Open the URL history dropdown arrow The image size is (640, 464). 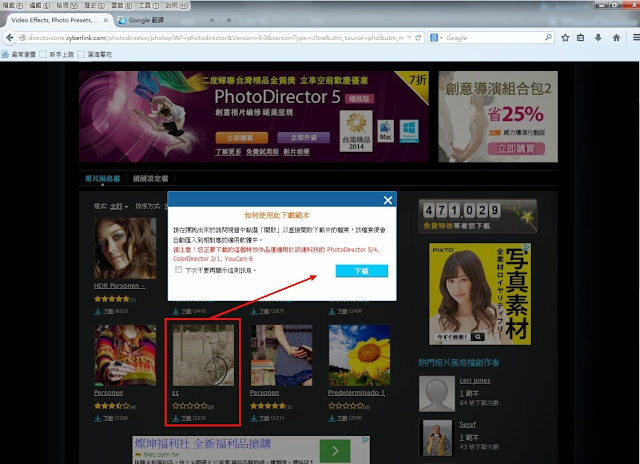click(x=409, y=38)
